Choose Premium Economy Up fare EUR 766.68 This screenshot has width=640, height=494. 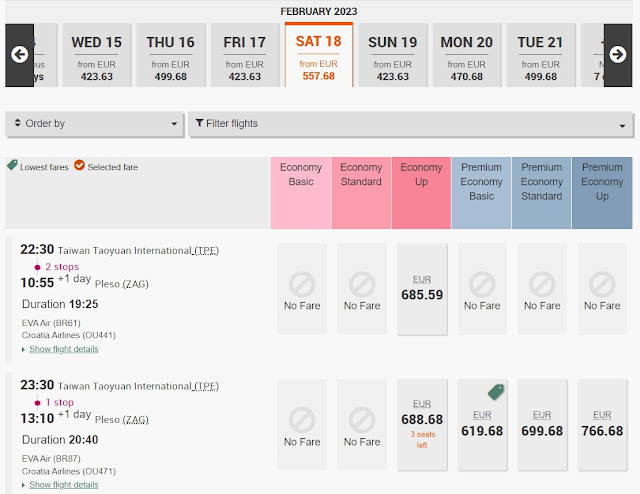(x=602, y=425)
